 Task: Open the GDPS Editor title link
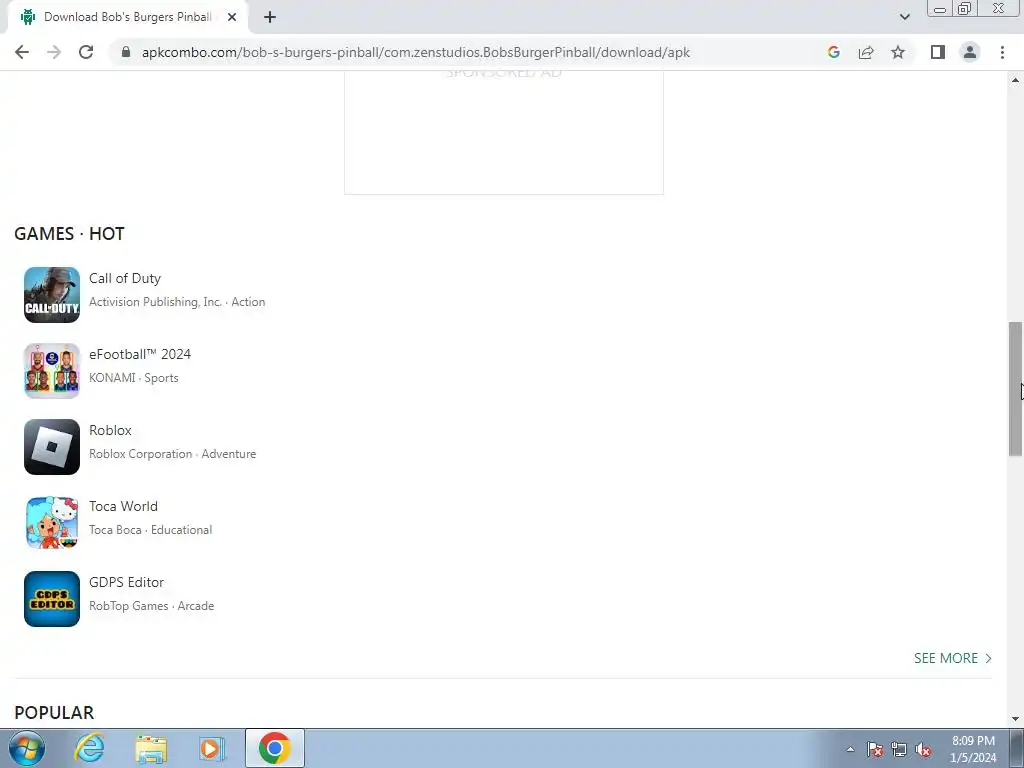127,582
